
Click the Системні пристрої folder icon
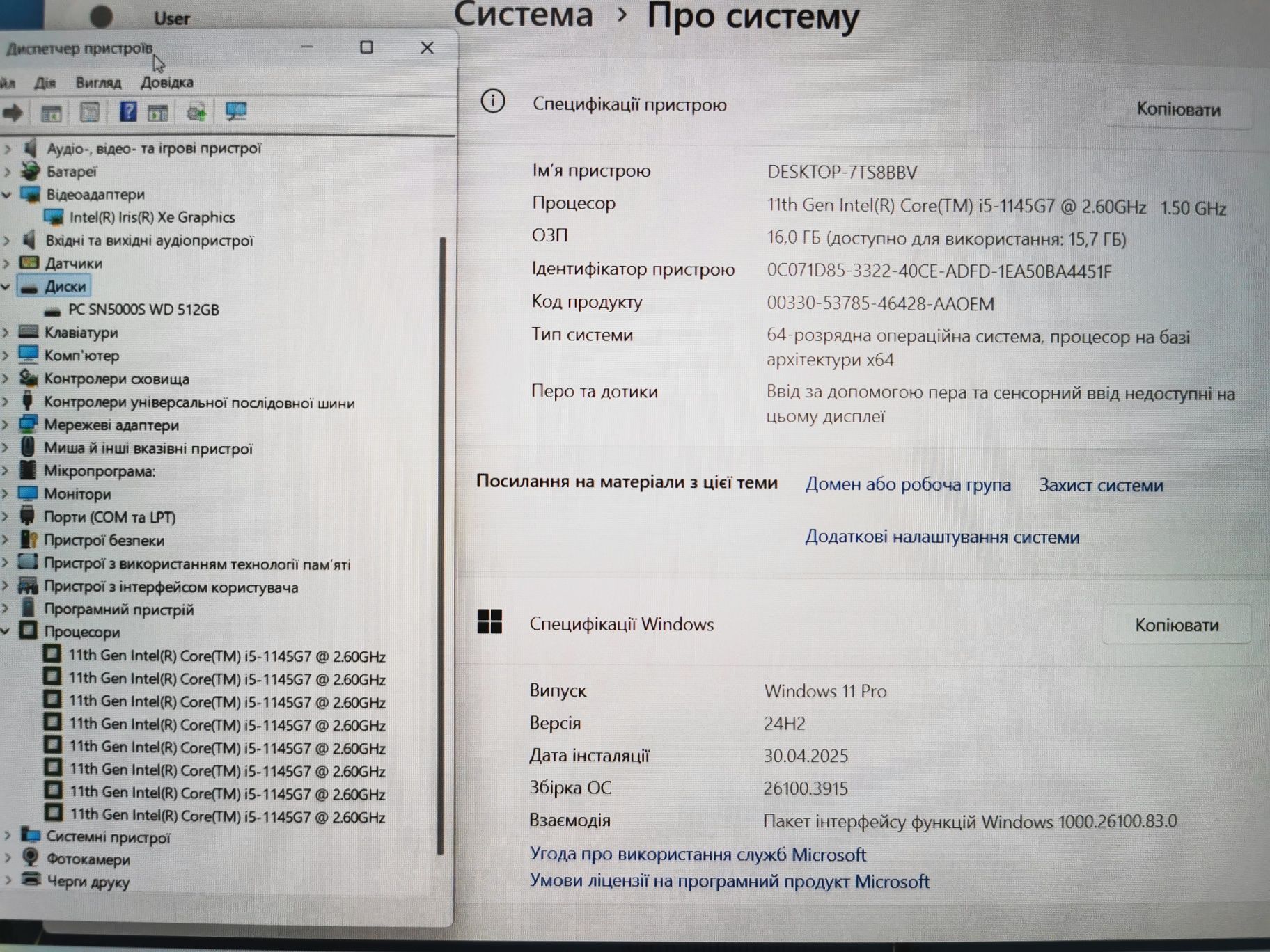click(30, 834)
